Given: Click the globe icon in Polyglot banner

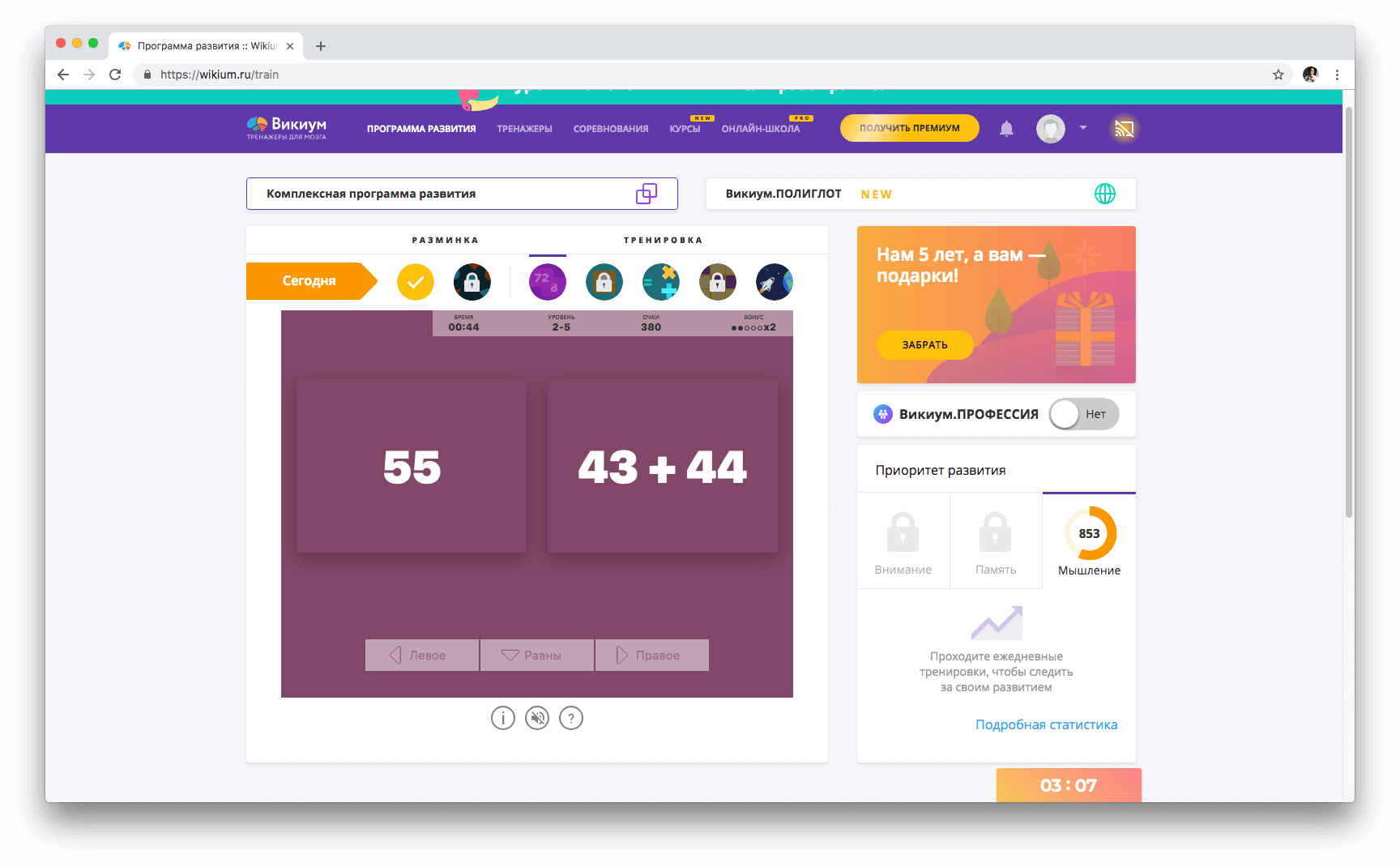Looking at the screenshot, I should 1104,194.
